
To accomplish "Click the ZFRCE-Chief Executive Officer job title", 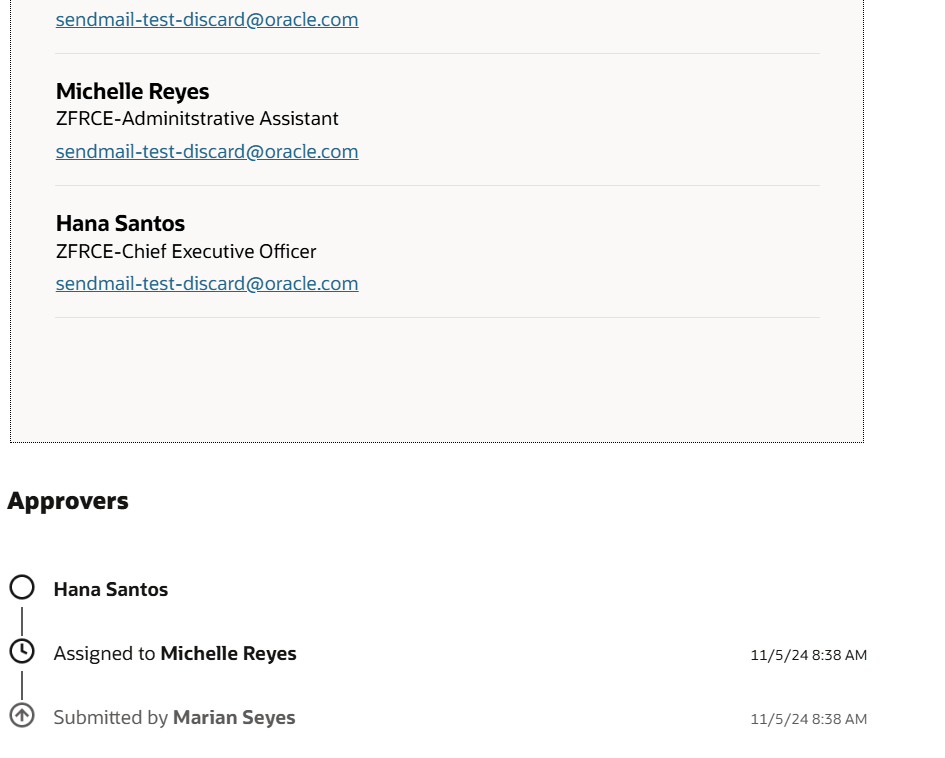I will 186,251.
